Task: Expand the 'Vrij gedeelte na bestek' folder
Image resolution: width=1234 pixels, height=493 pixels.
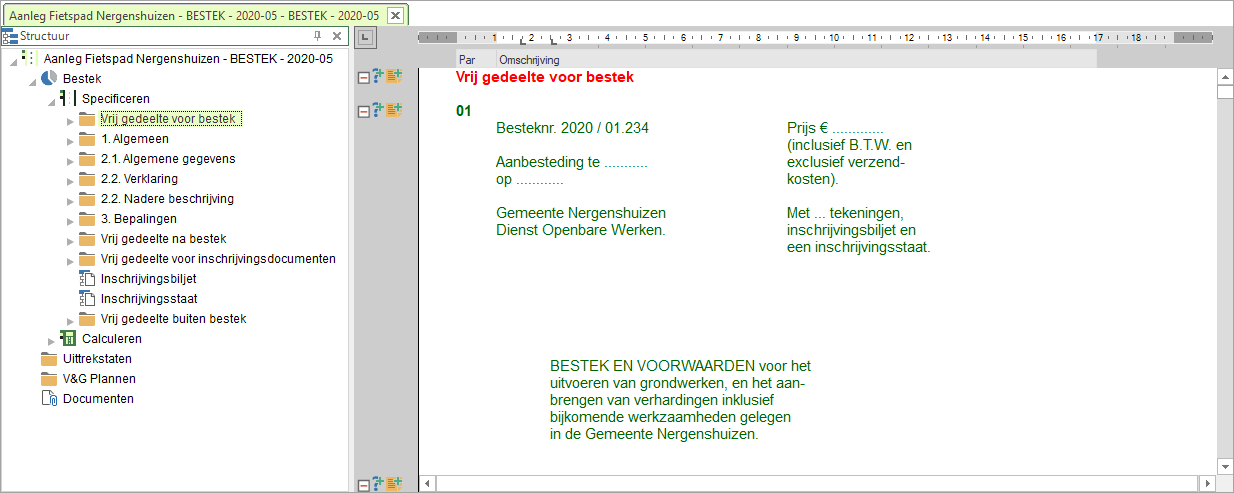Action: click(x=70, y=240)
